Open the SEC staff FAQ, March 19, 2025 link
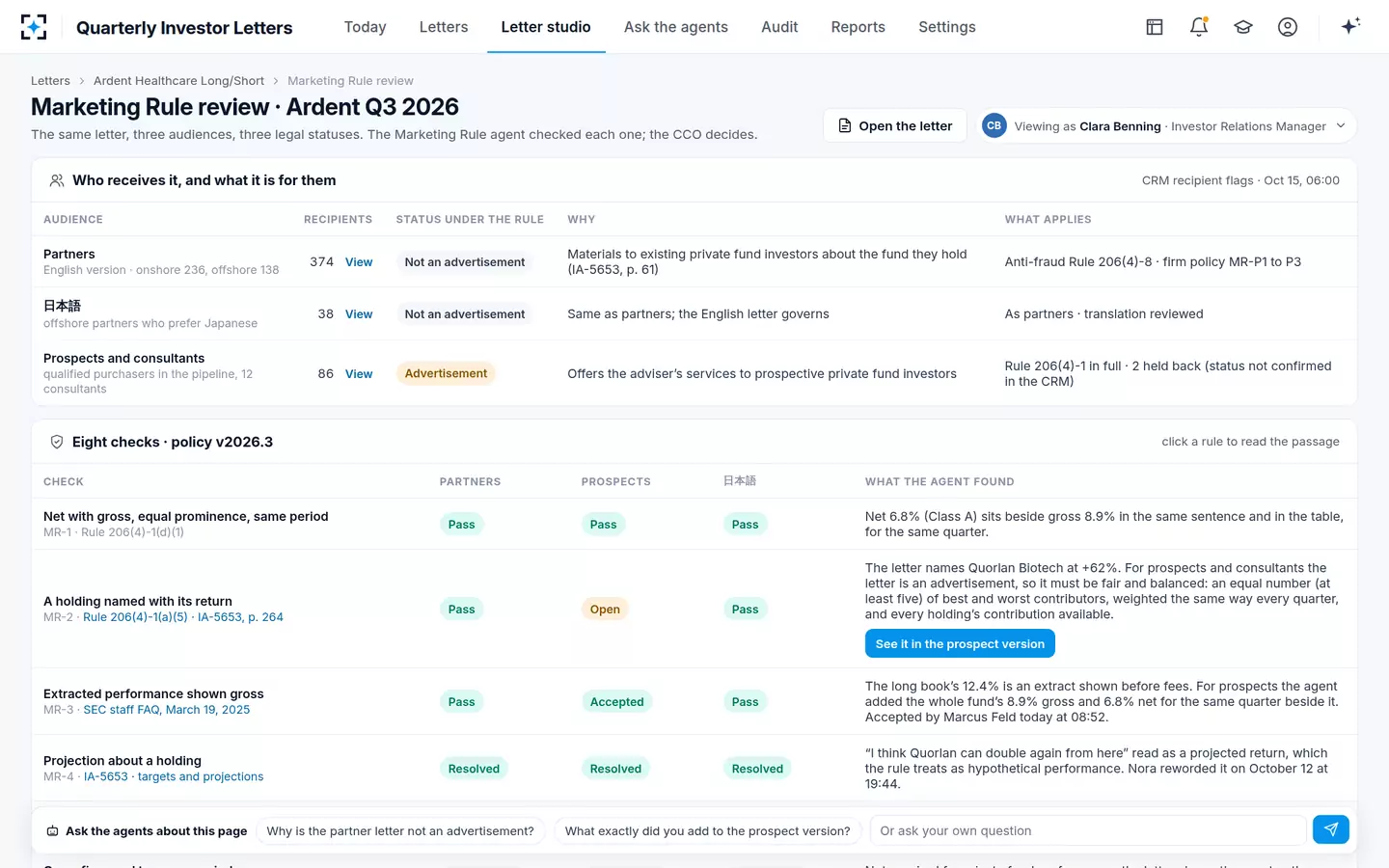 [x=167, y=710]
